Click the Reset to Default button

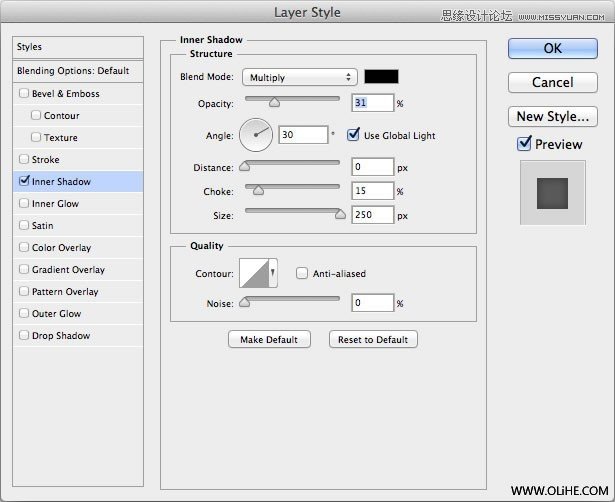pyautogui.click(x=373, y=339)
